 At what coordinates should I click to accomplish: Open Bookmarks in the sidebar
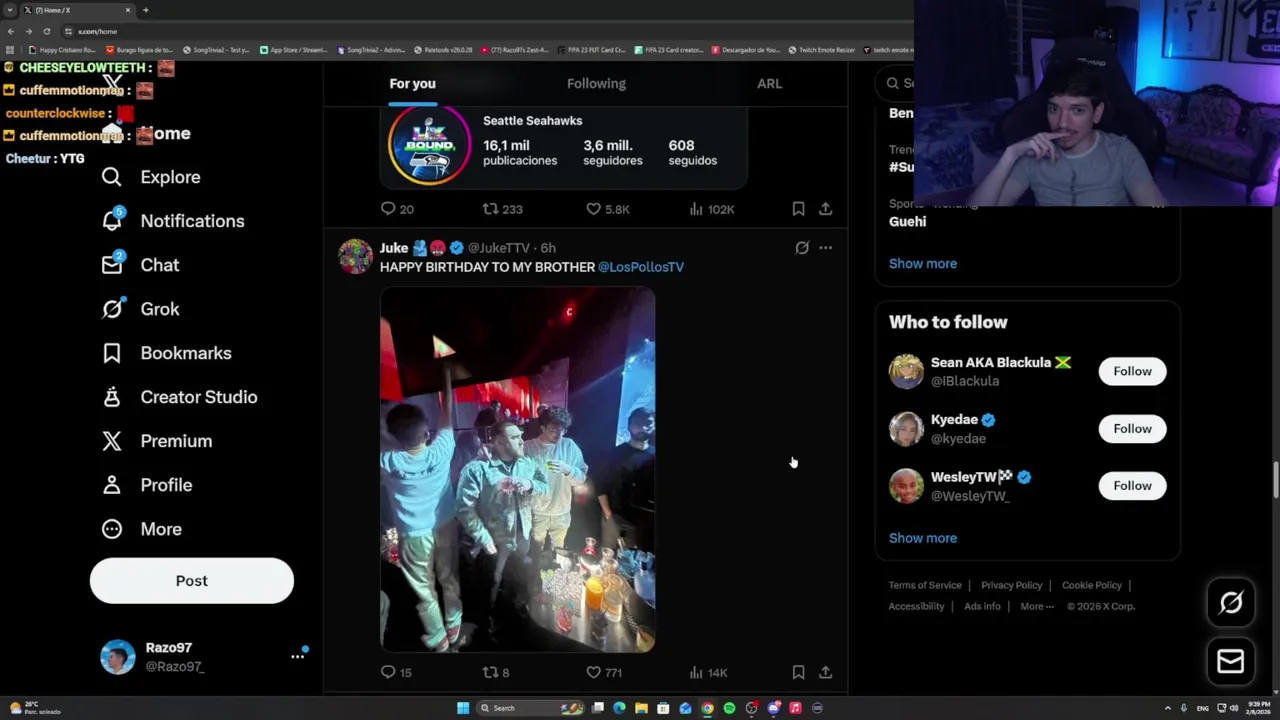(x=166, y=353)
